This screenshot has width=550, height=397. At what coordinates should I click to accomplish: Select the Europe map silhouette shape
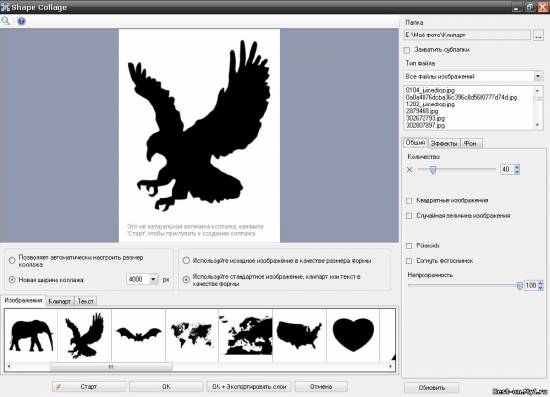(x=246, y=335)
